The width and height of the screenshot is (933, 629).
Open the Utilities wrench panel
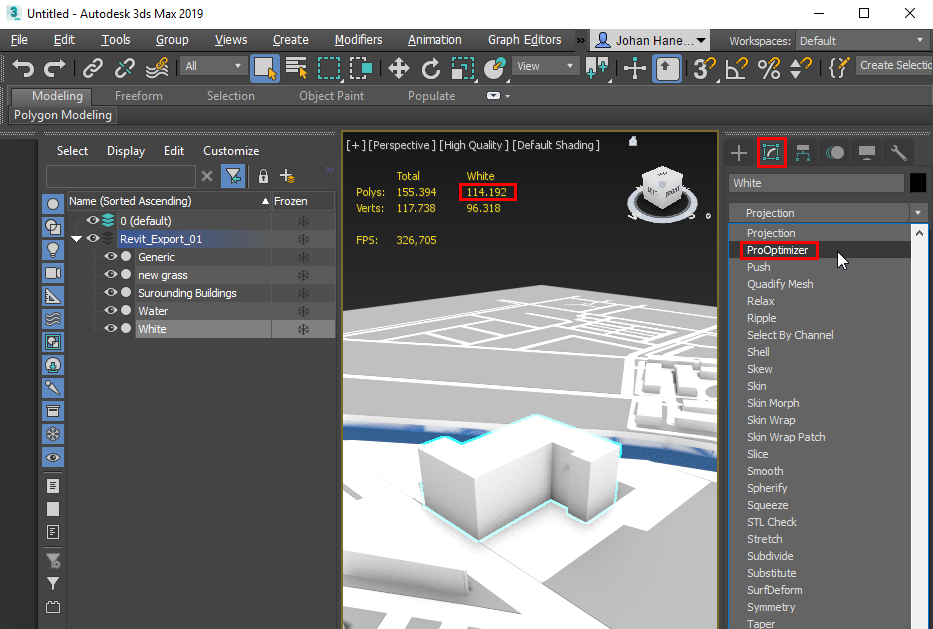899,153
